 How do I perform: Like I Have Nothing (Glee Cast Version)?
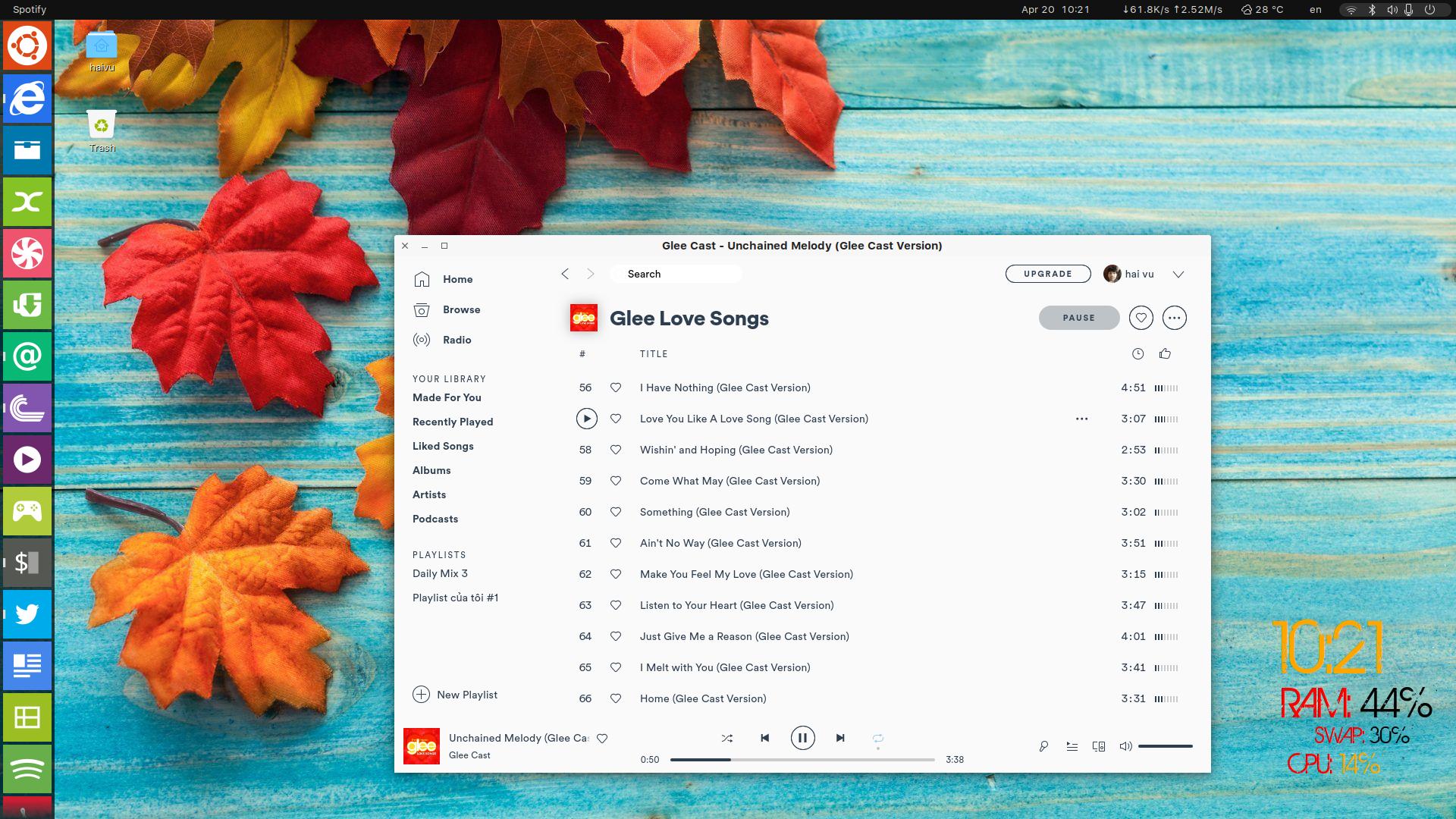point(616,388)
